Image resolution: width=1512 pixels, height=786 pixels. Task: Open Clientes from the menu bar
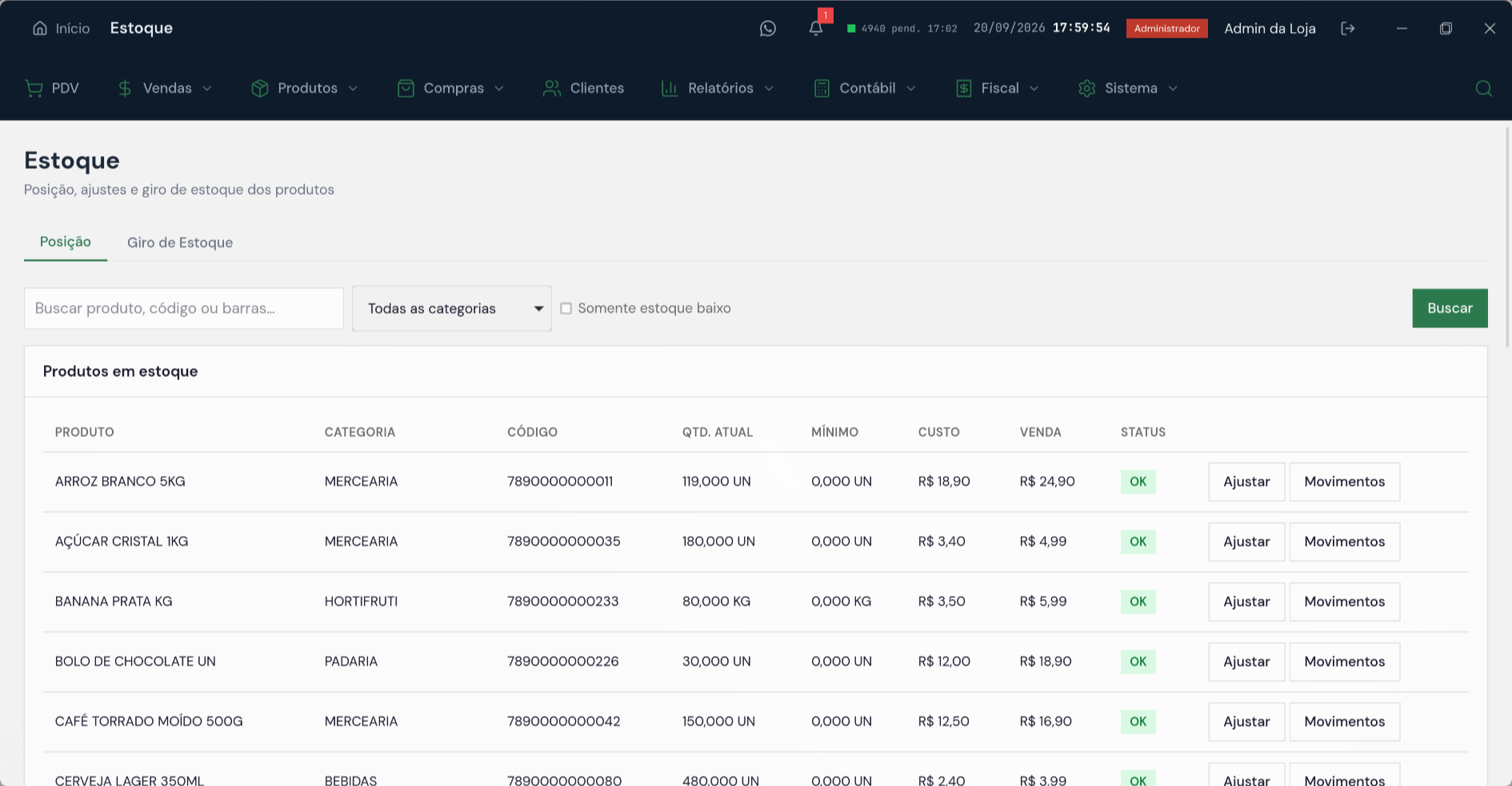click(583, 88)
